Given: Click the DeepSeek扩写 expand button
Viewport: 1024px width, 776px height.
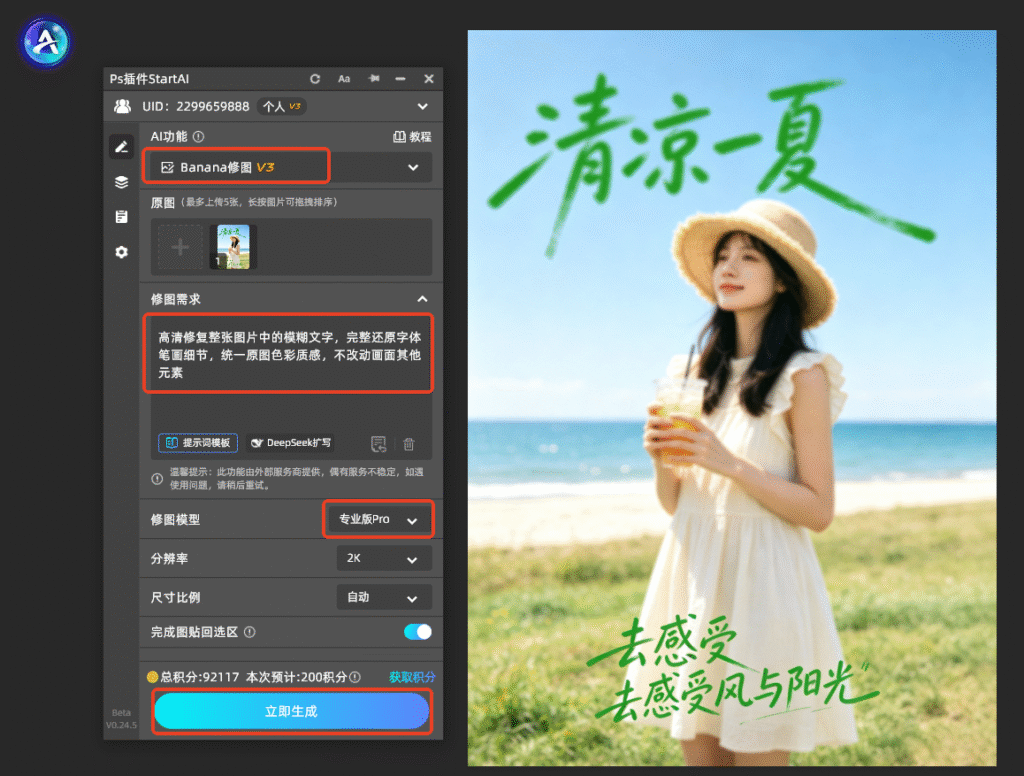Looking at the screenshot, I should 291,443.
